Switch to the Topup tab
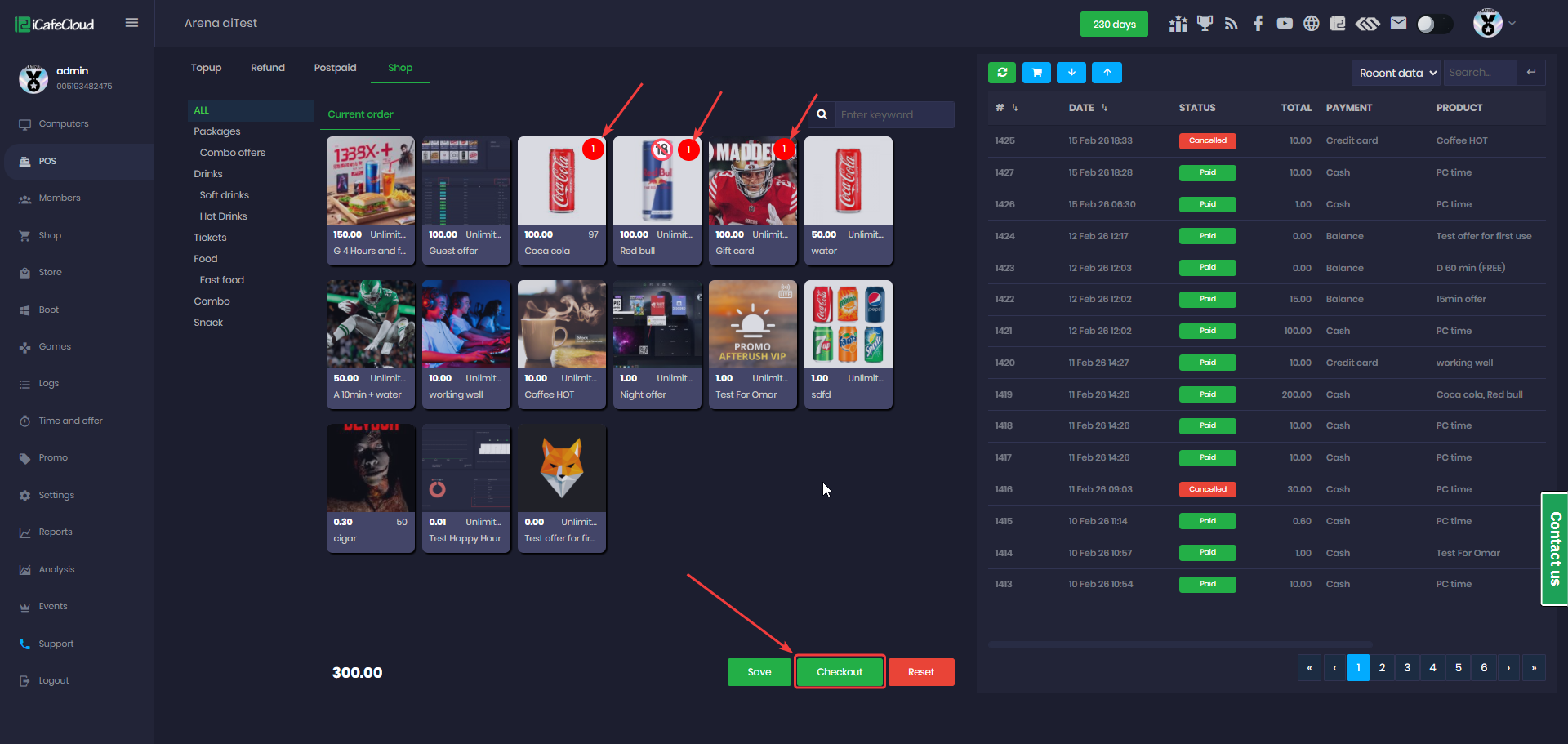 click(206, 68)
